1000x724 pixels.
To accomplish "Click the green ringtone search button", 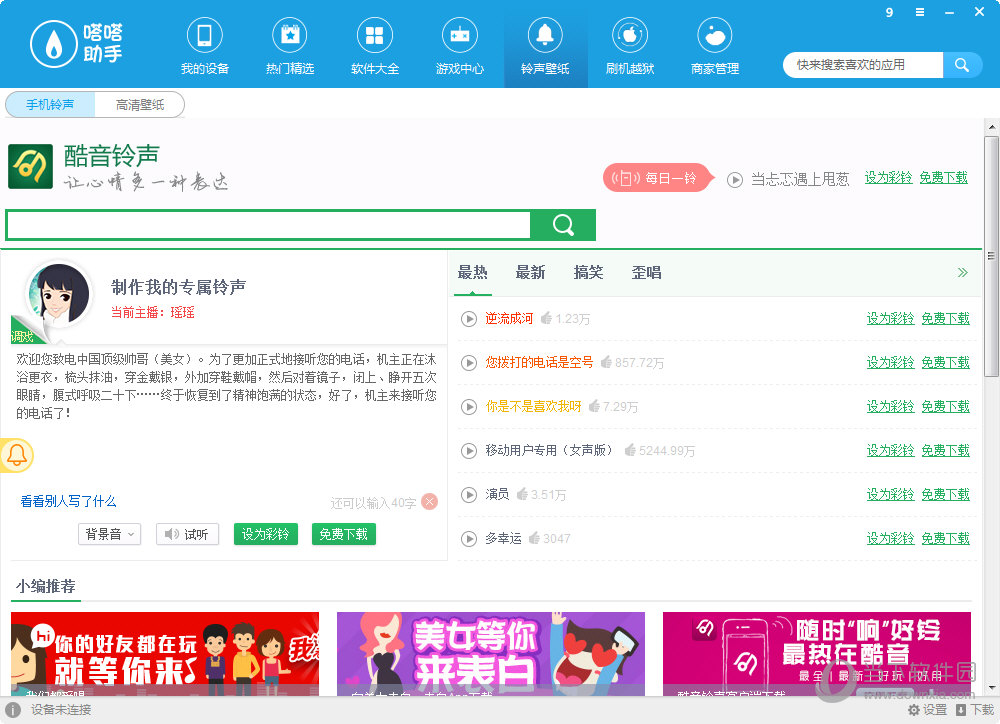I will (563, 225).
